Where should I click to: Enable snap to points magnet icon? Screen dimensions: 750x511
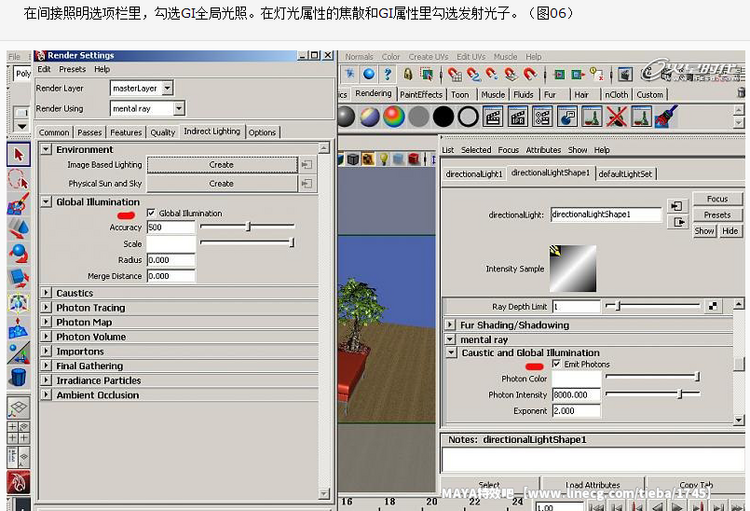[492, 74]
